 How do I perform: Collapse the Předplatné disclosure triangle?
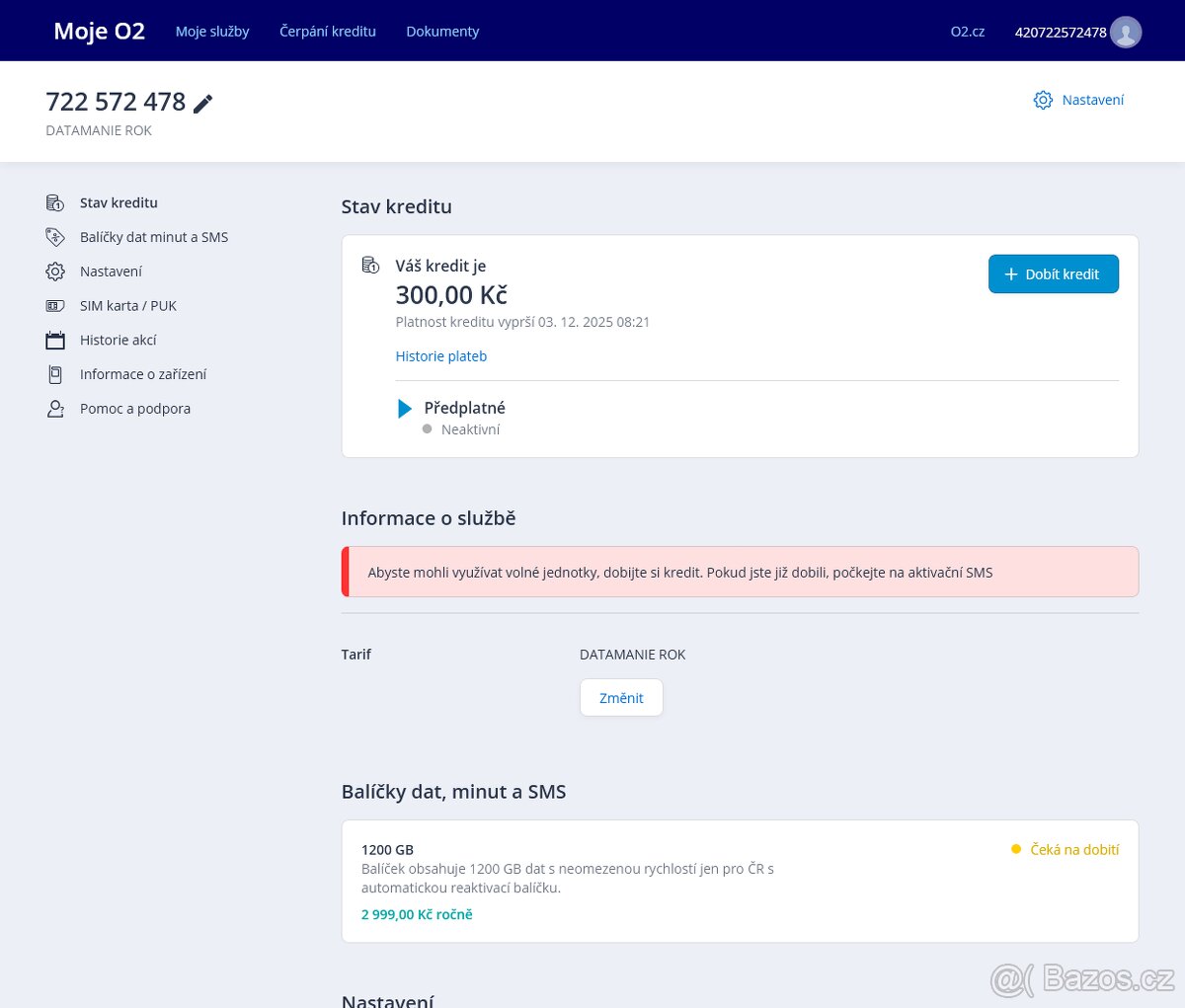(405, 408)
